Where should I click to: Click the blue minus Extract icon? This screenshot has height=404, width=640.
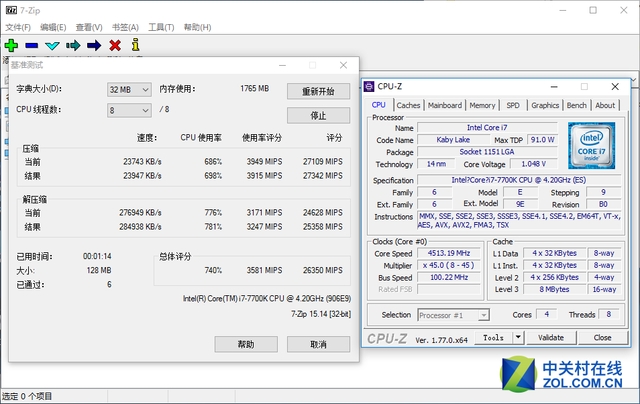point(32,45)
